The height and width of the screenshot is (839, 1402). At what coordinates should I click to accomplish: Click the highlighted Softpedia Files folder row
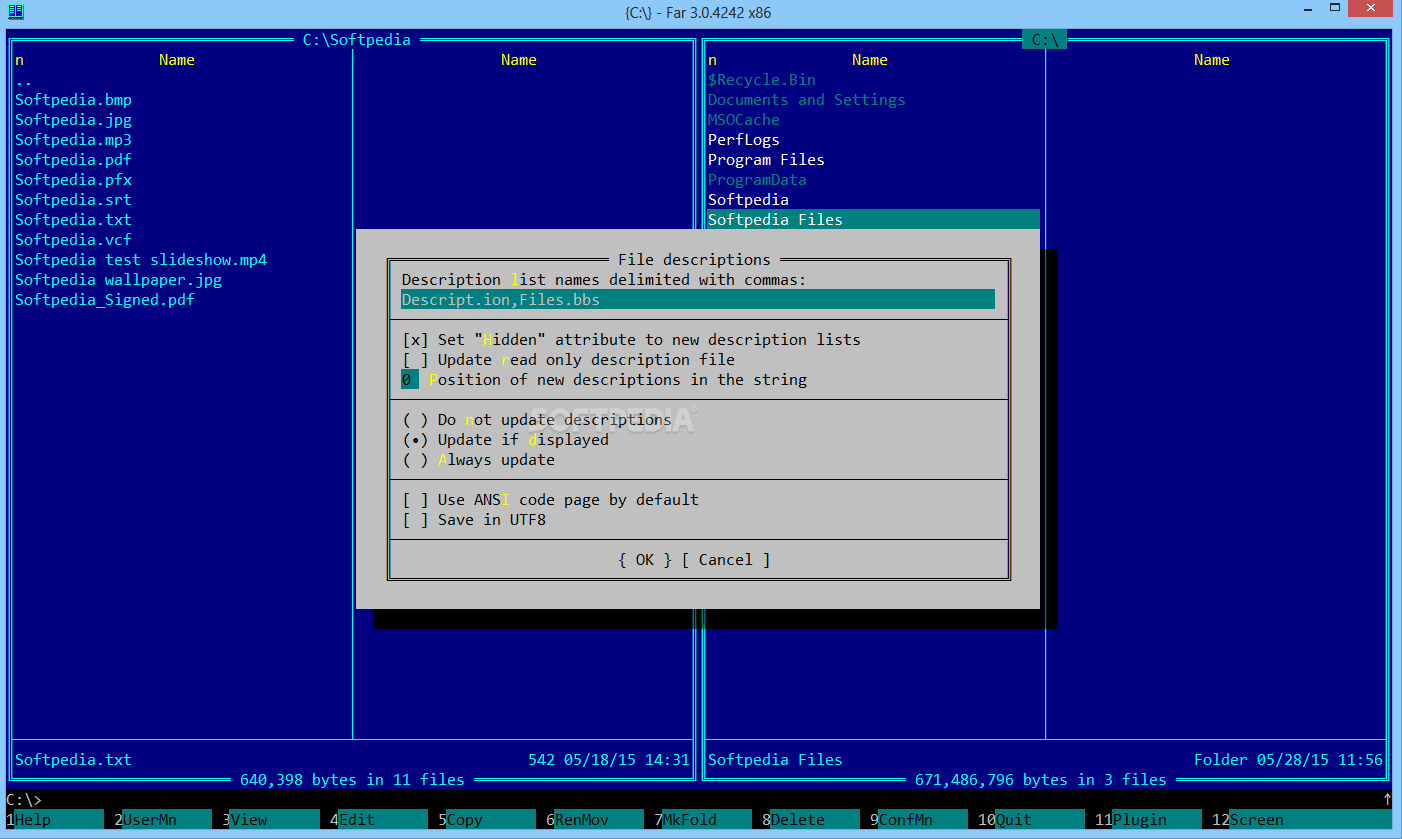873,220
